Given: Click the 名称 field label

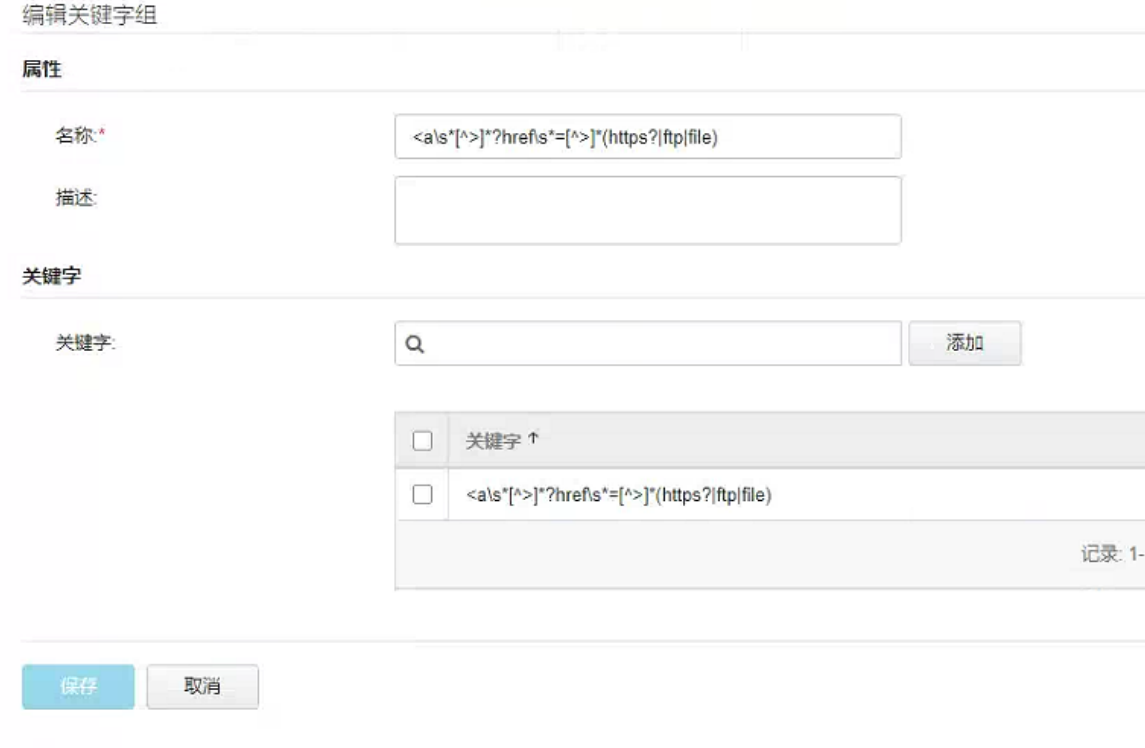Looking at the screenshot, I should click(75, 137).
